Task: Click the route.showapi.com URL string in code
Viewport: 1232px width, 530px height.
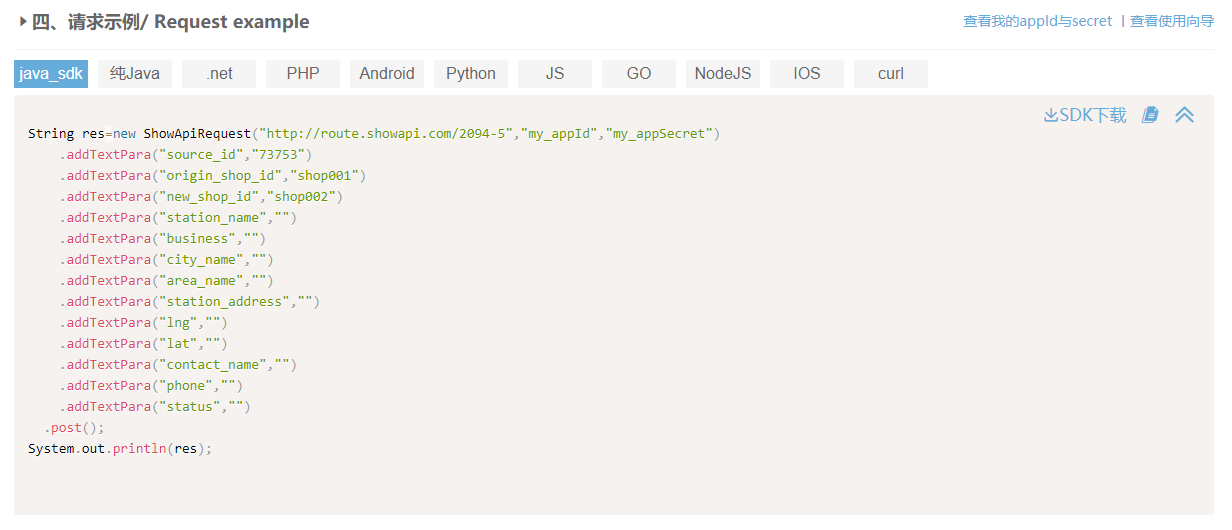Action: tap(386, 133)
